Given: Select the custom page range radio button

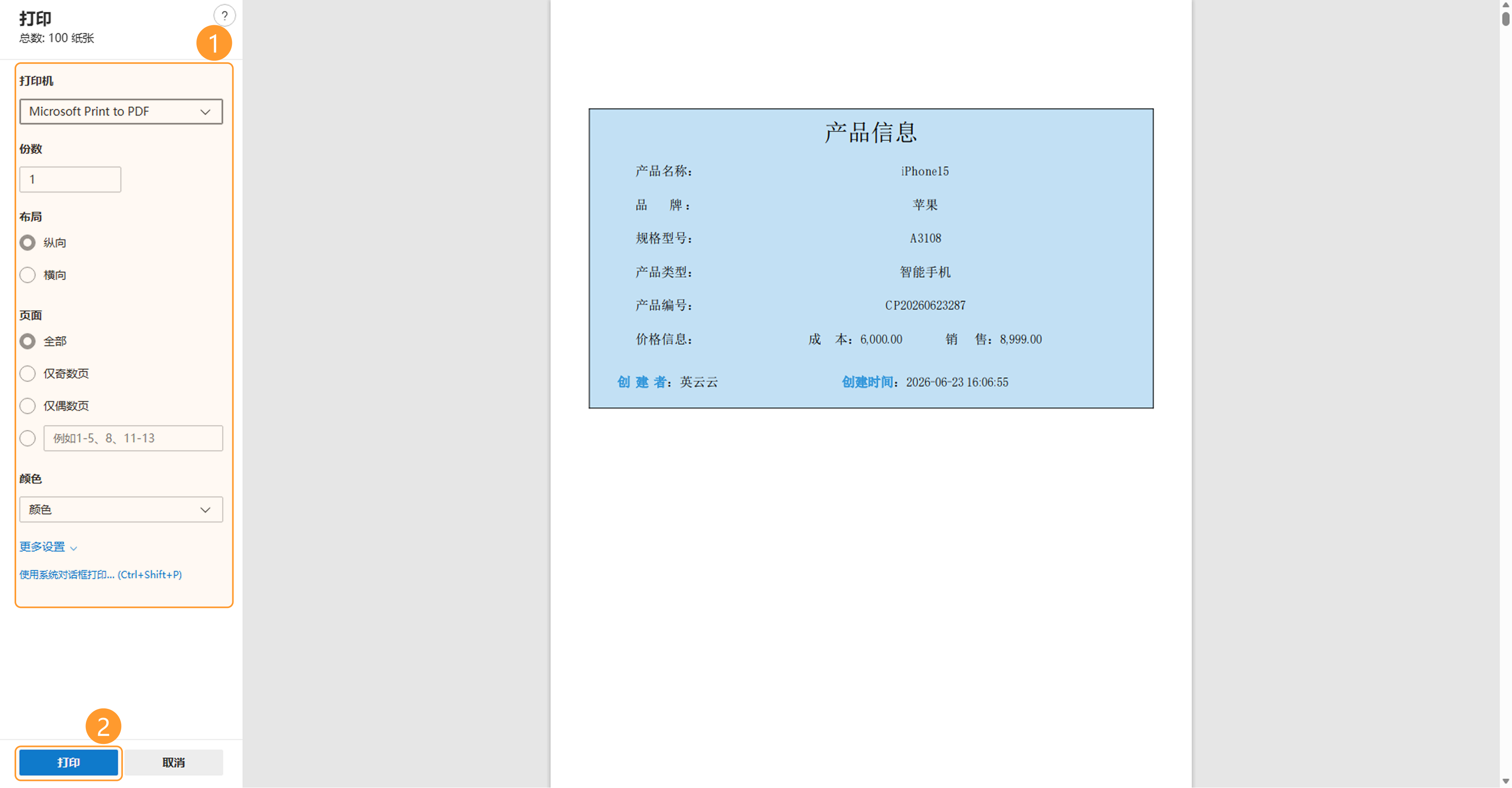Looking at the screenshot, I should 28,438.
